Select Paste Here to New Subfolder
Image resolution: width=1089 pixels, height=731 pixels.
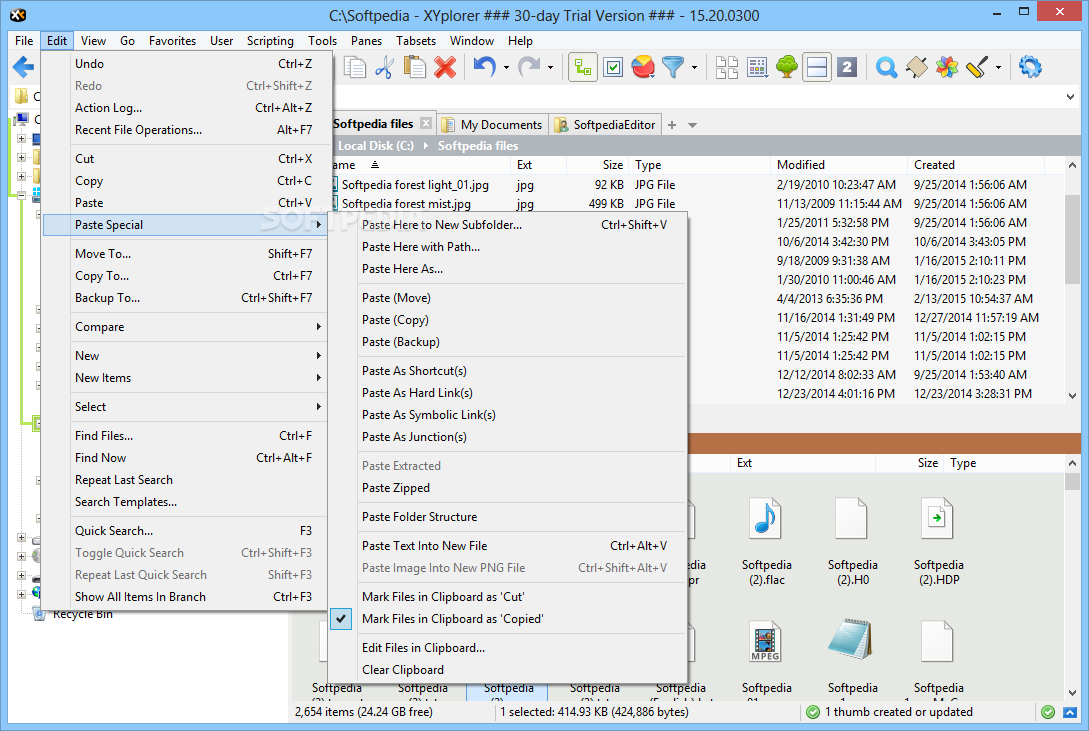pos(507,225)
